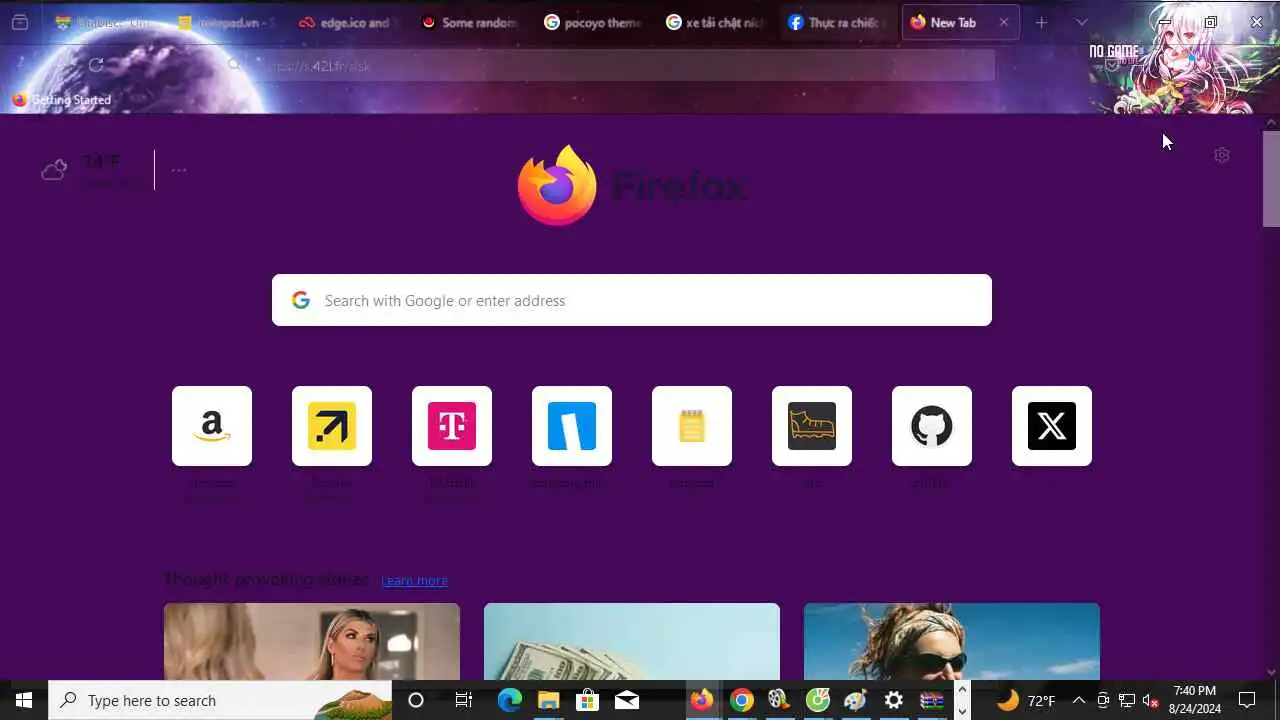Switch to the first tab with rainbow favicon
Image resolution: width=1280 pixels, height=720 pixels.
[x=102, y=22]
